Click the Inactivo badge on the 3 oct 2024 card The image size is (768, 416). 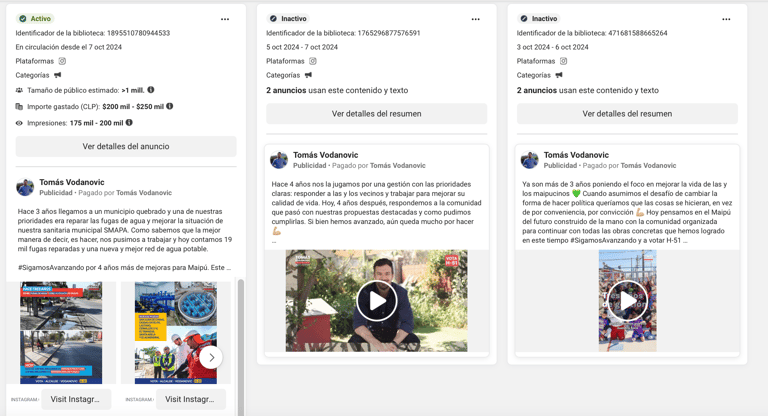pyautogui.click(x=538, y=19)
